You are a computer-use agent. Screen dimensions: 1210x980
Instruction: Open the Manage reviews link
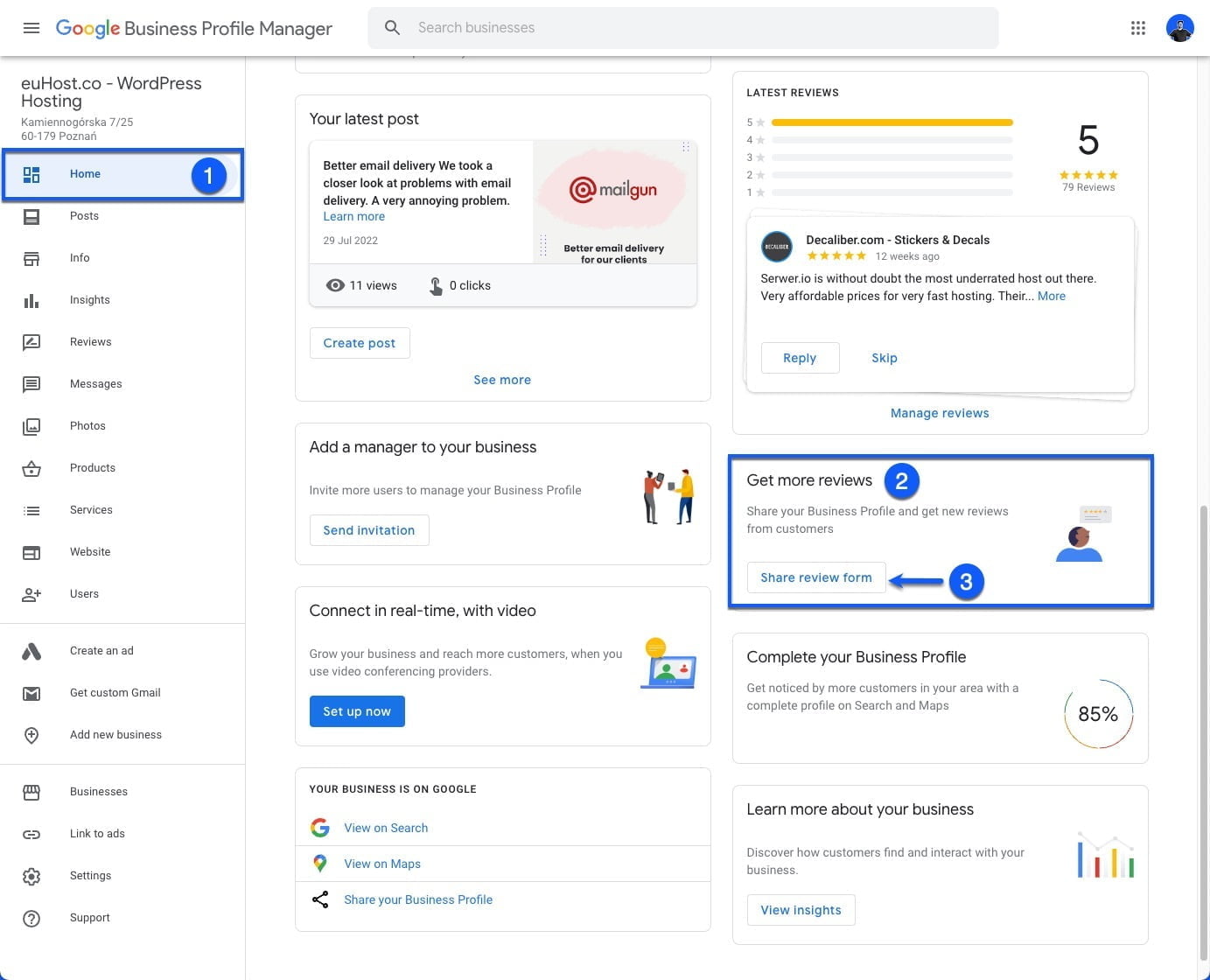(940, 413)
